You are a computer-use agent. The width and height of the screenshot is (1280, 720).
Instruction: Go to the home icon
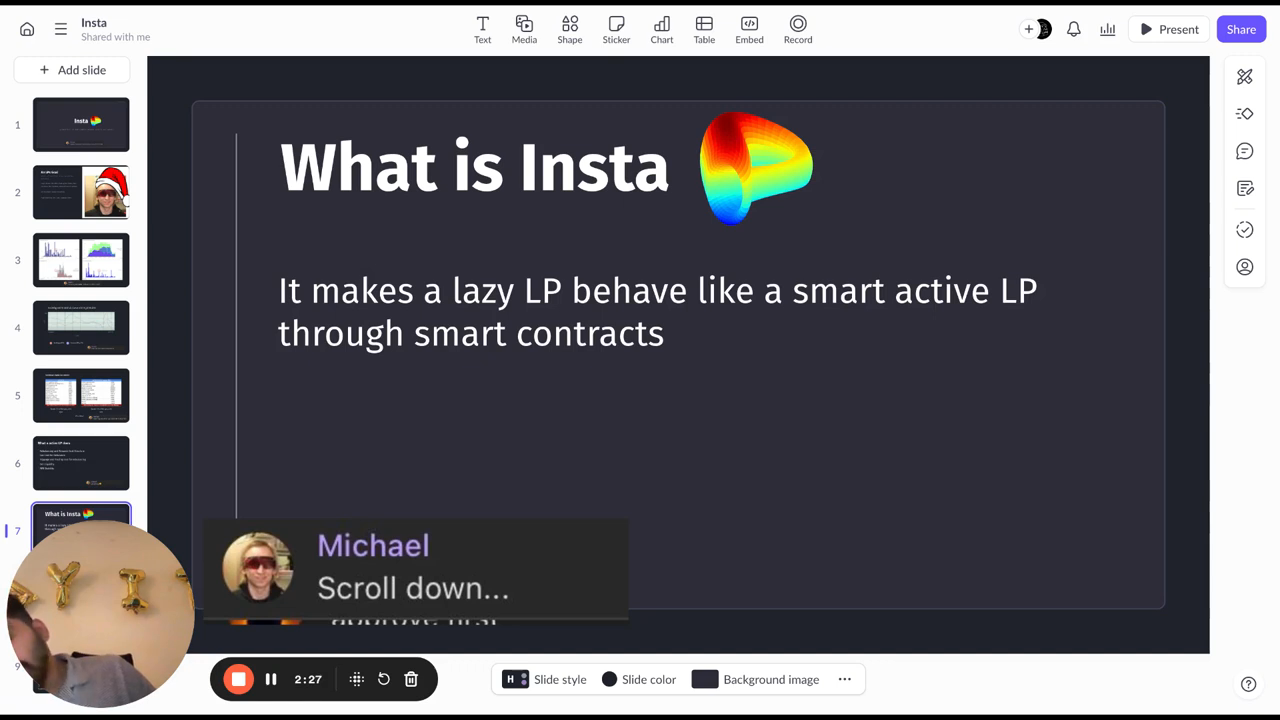(x=27, y=30)
